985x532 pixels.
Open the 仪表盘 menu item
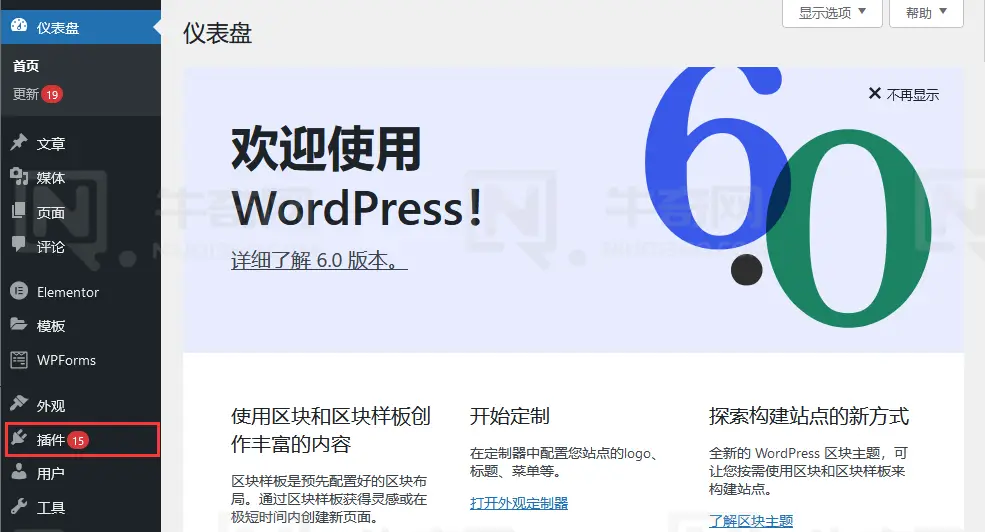80,28
